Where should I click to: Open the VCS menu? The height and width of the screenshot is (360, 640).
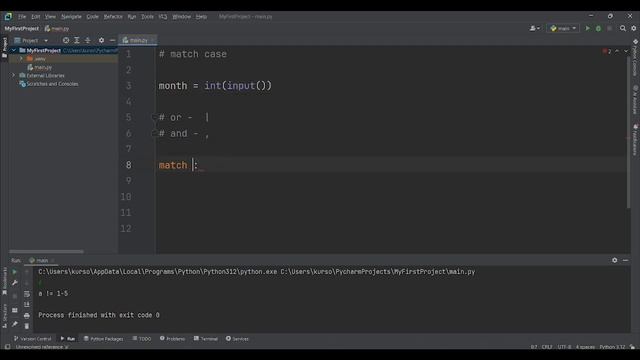click(163, 17)
